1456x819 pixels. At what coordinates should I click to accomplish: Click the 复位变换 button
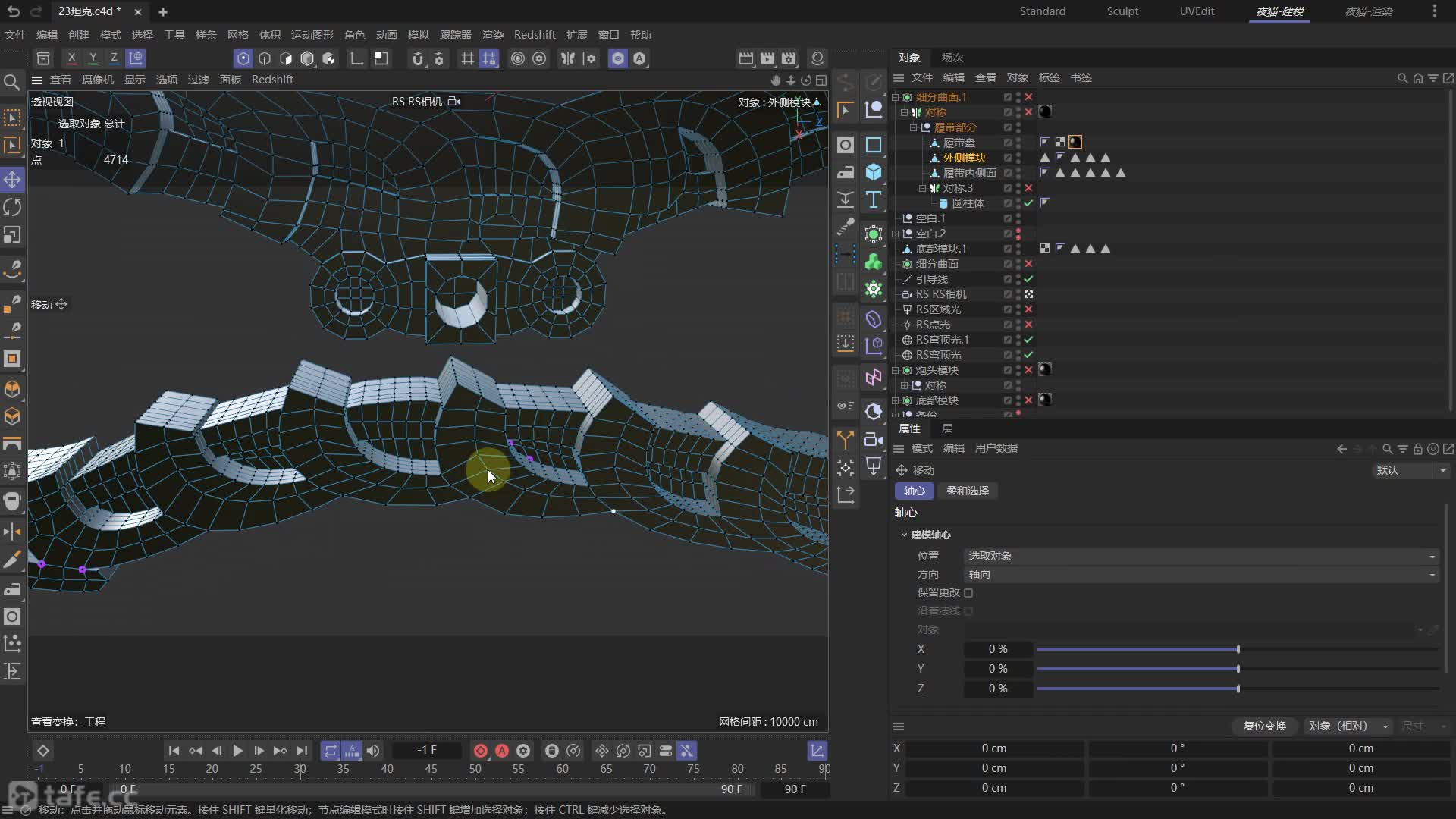coord(1264,726)
